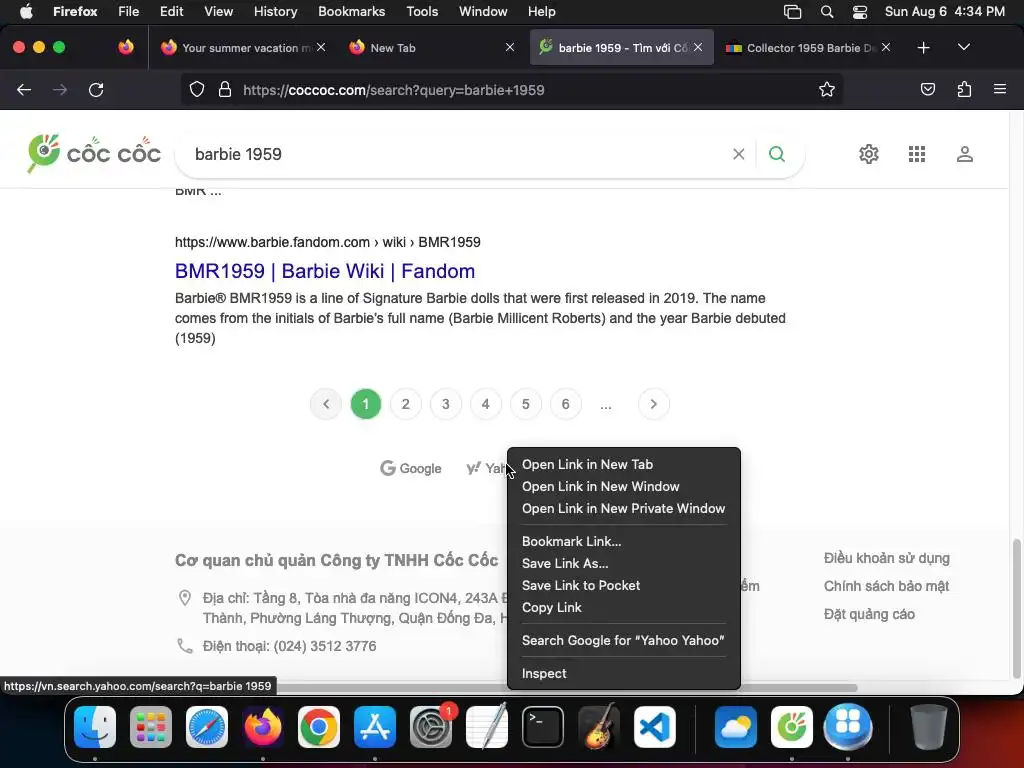Open the History menu in menu bar
This screenshot has width=1024, height=768.
tap(275, 12)
